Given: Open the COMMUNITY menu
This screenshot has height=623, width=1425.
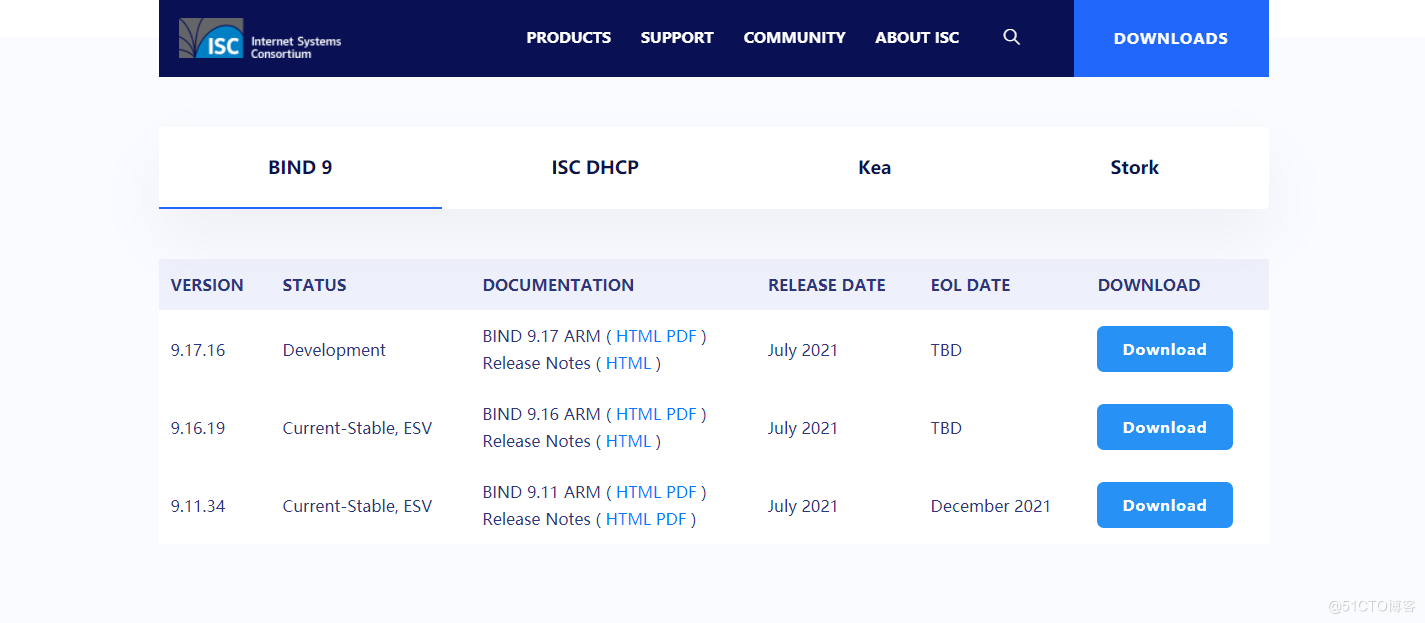Looking at the screenshot, I should click(x=794, y=38).
